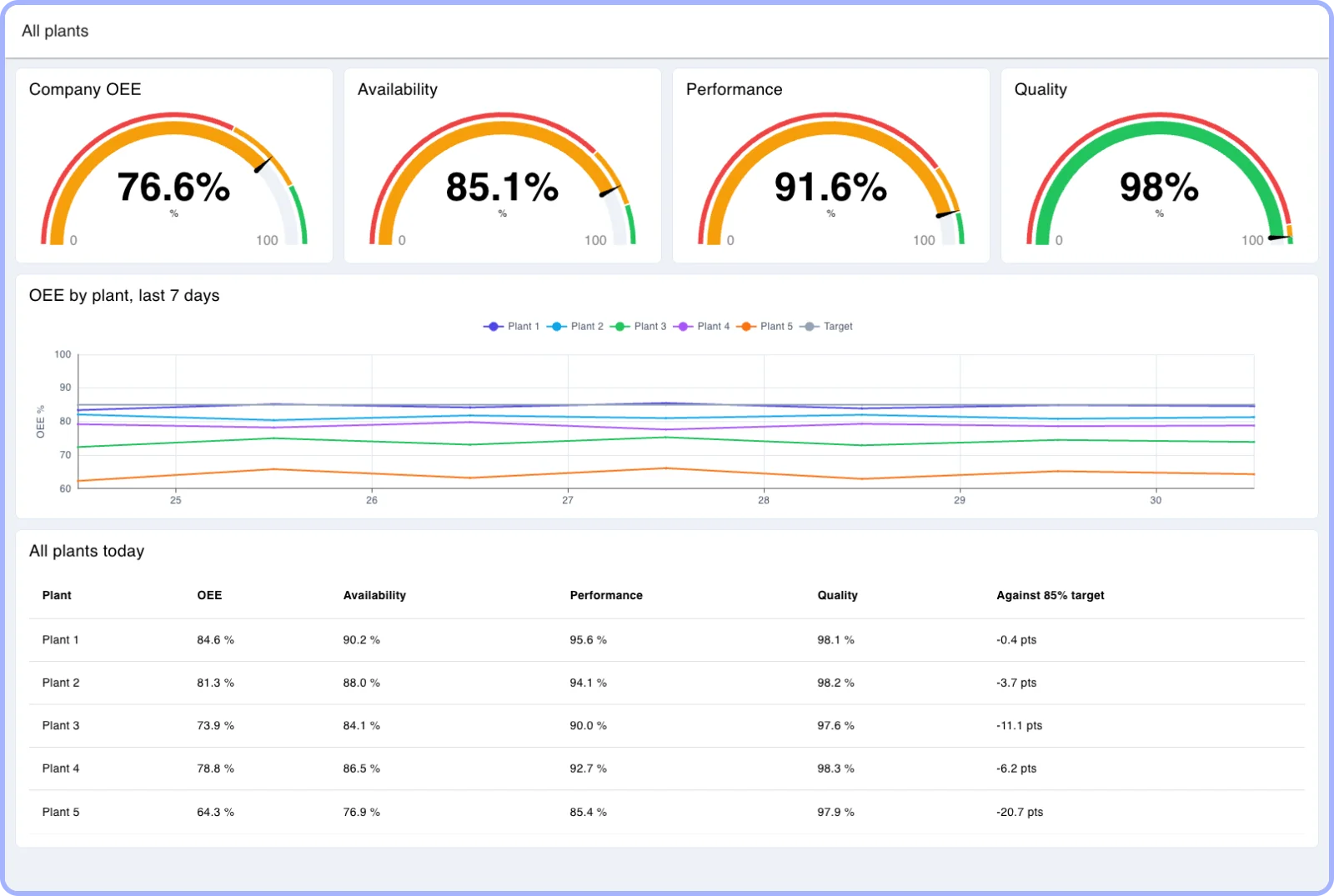This screenshot has height=896, width=1334.
Task: Click the 64.3 % OEE cell
Action: [215, 812]
